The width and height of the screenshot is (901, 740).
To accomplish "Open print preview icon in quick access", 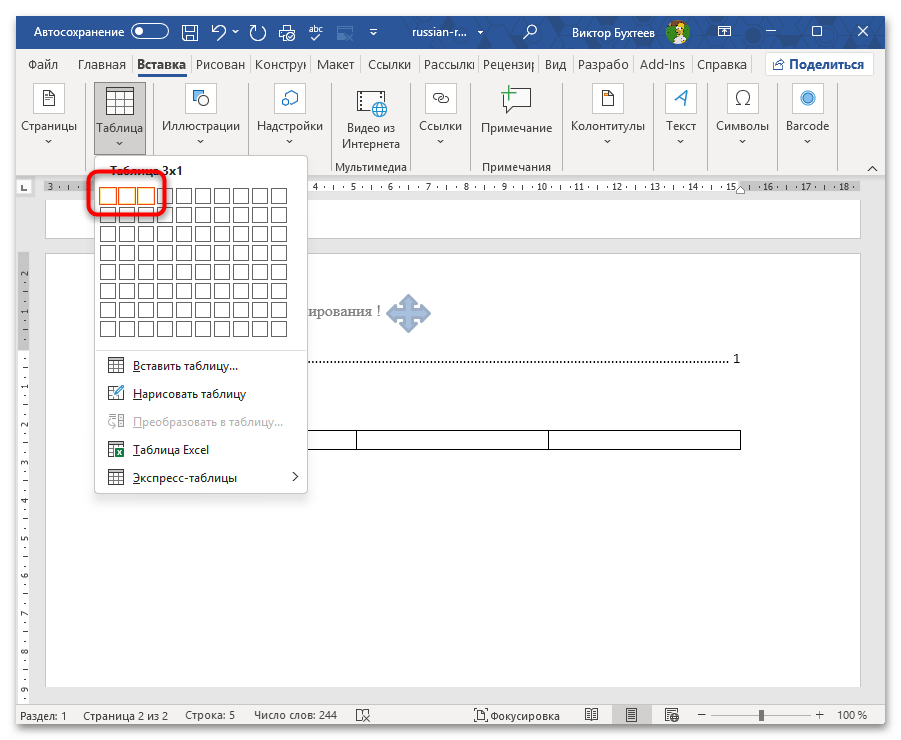I will pos(287,32).
